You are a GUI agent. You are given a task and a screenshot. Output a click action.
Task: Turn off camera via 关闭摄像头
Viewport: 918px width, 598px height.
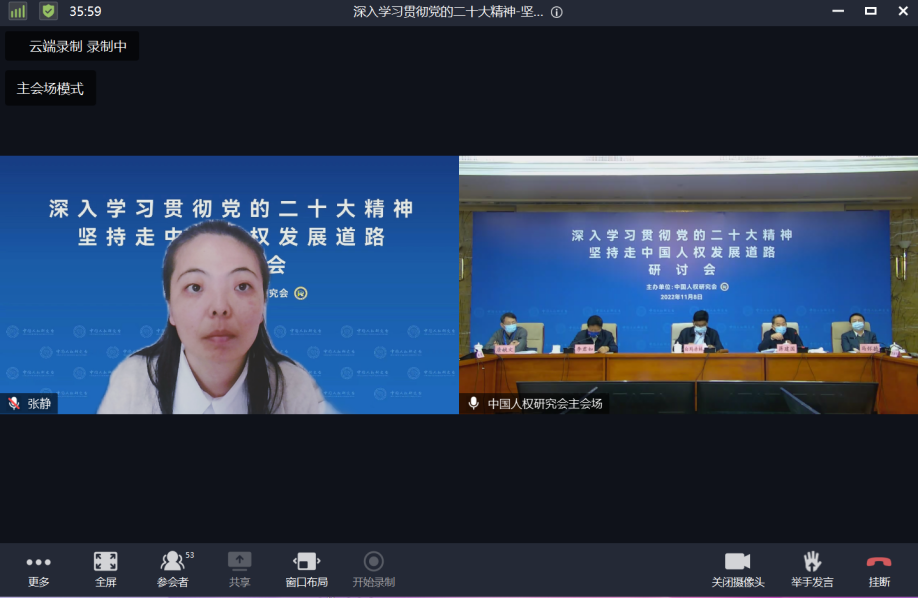pyautogui.click(x=737, y=562)
